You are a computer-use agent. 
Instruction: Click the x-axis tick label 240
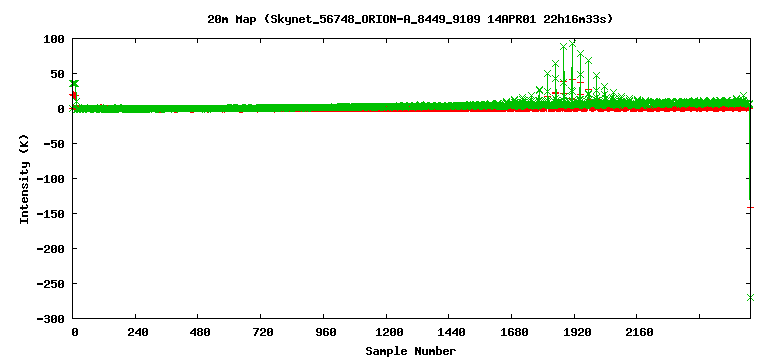click(138, 333)
